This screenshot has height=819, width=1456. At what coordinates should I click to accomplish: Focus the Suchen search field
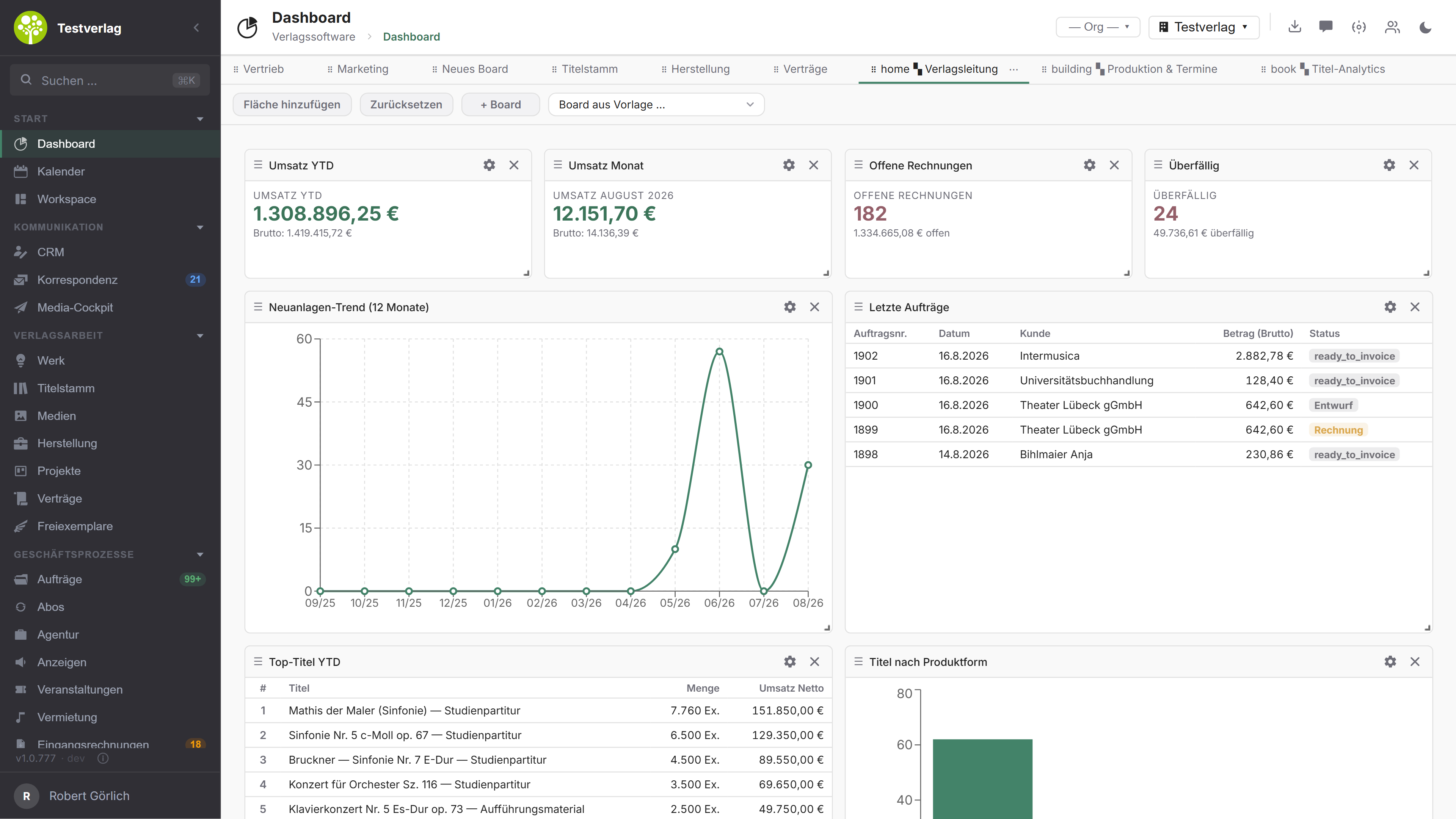110,80
